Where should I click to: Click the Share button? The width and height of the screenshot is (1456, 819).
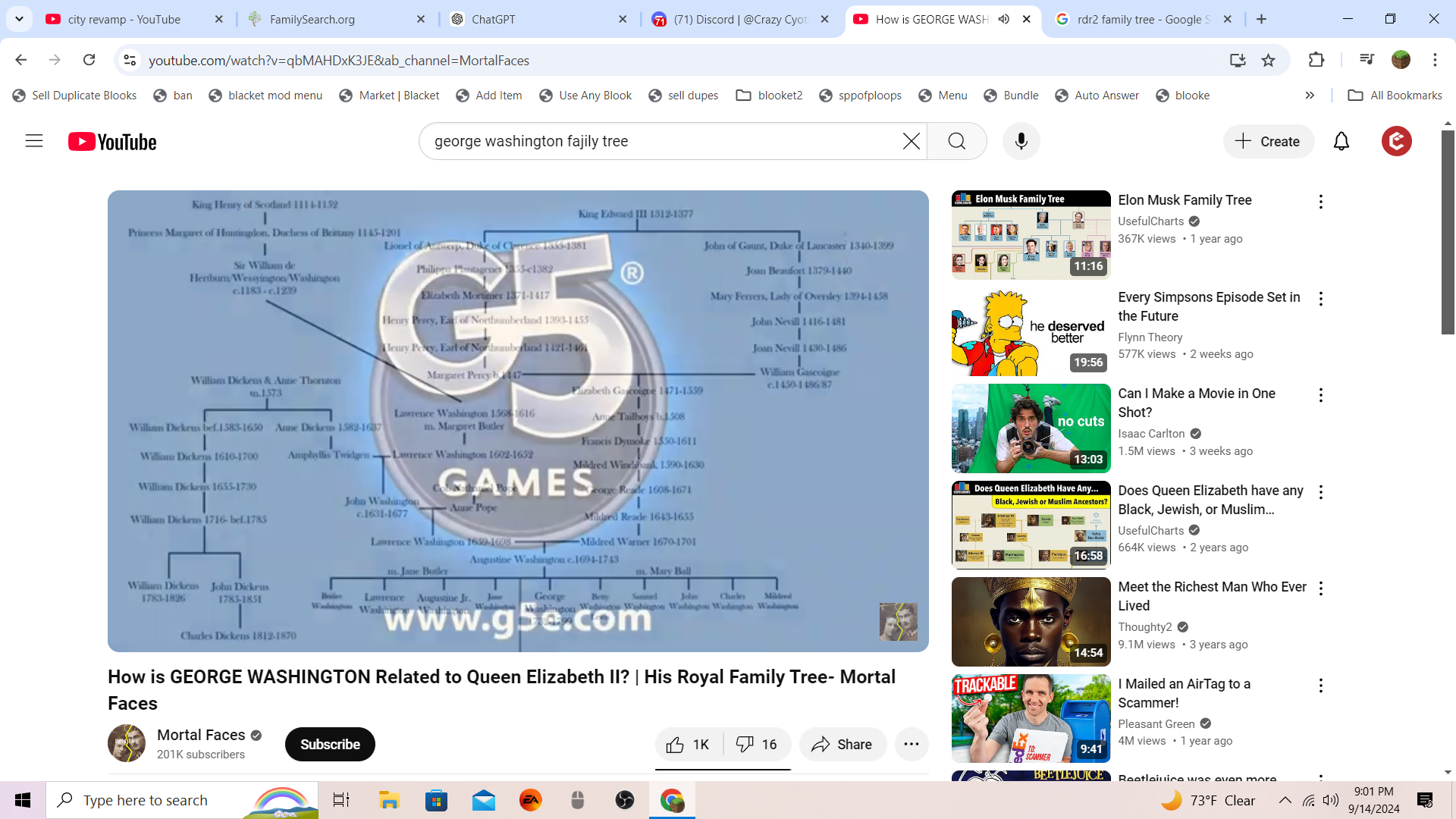842,745
